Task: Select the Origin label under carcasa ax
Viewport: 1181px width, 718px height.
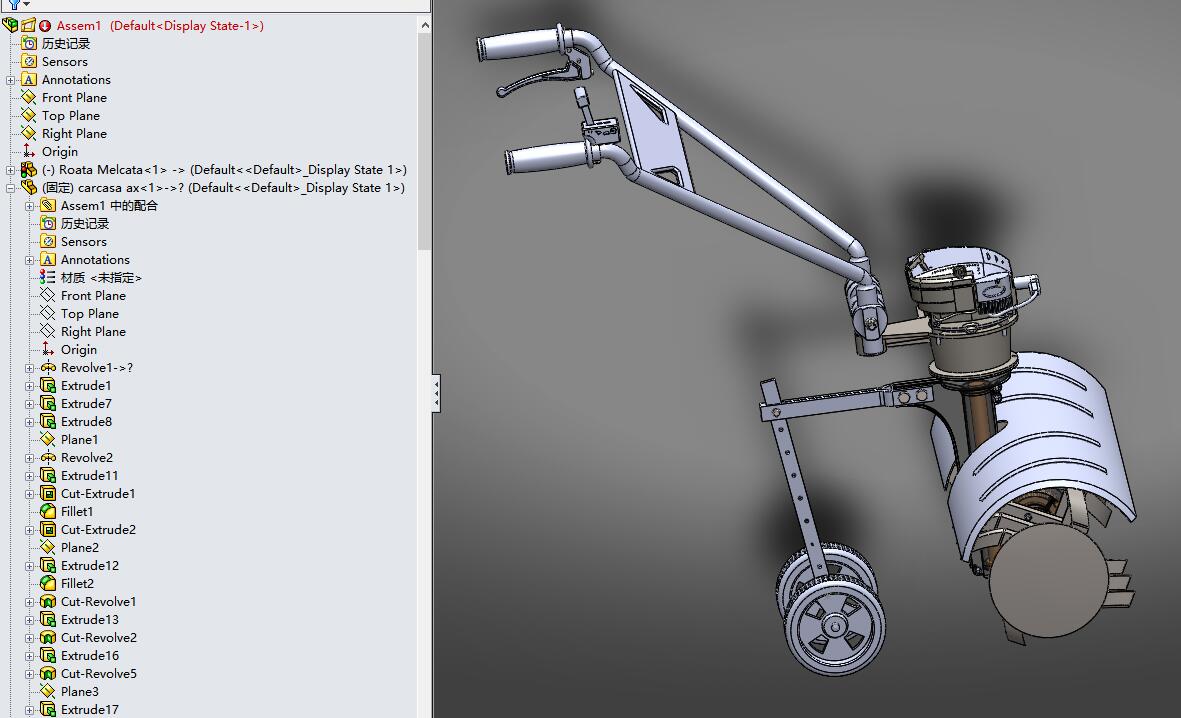Action: click(x=78, y=350)
